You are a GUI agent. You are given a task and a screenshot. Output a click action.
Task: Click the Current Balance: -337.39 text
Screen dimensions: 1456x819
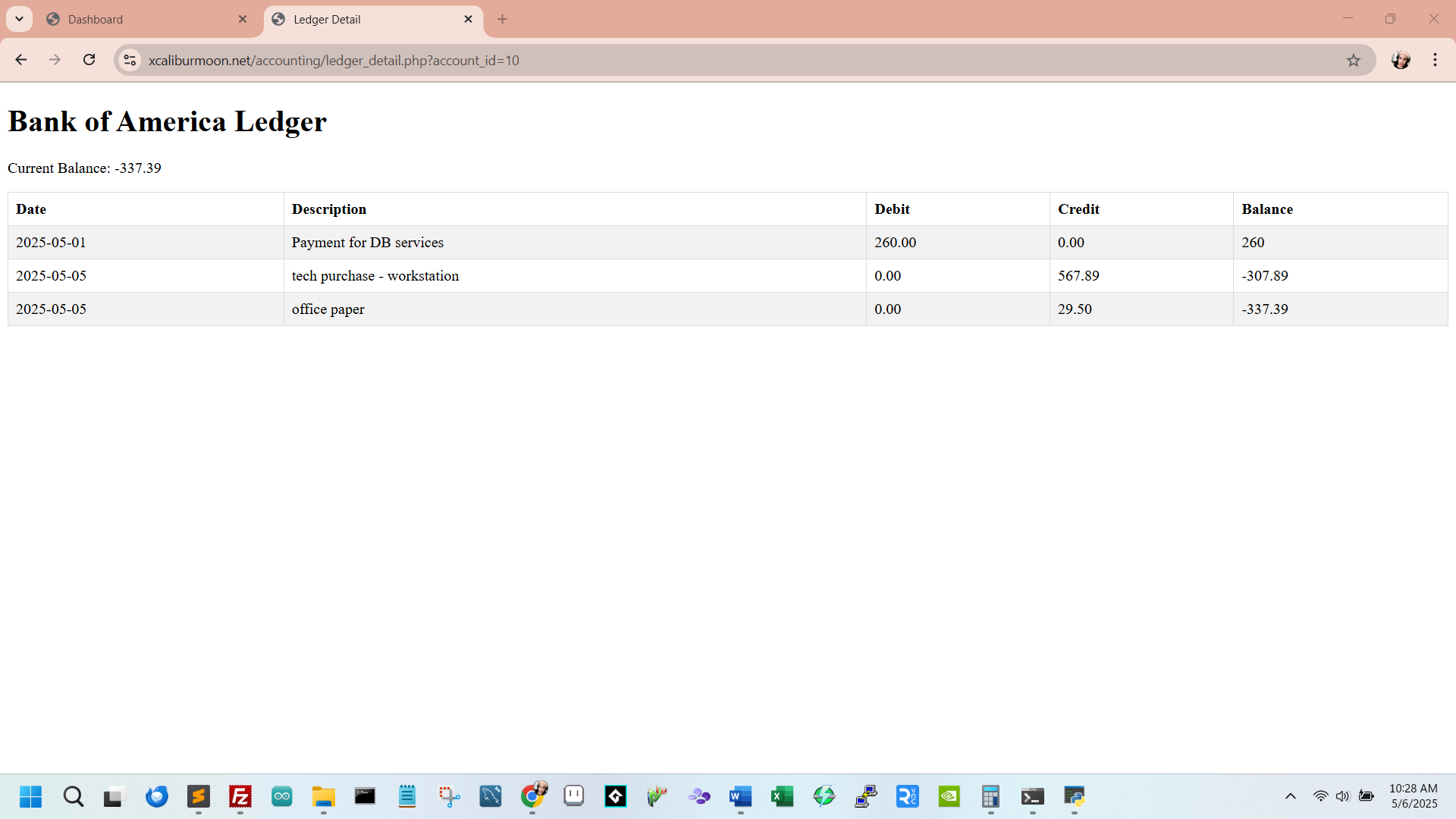pos(84,168)
